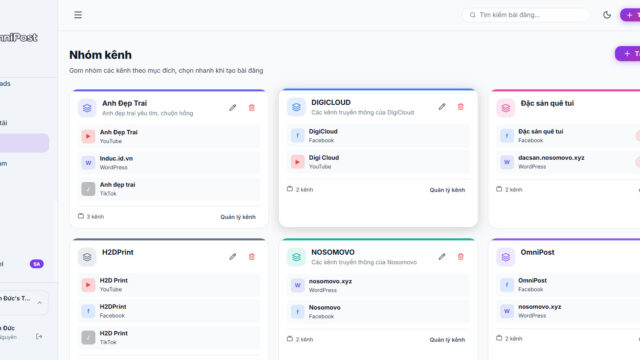Edit the DIGICLOUD group with pencil icon
Screen dimensions: 640x360
(442, 107)
